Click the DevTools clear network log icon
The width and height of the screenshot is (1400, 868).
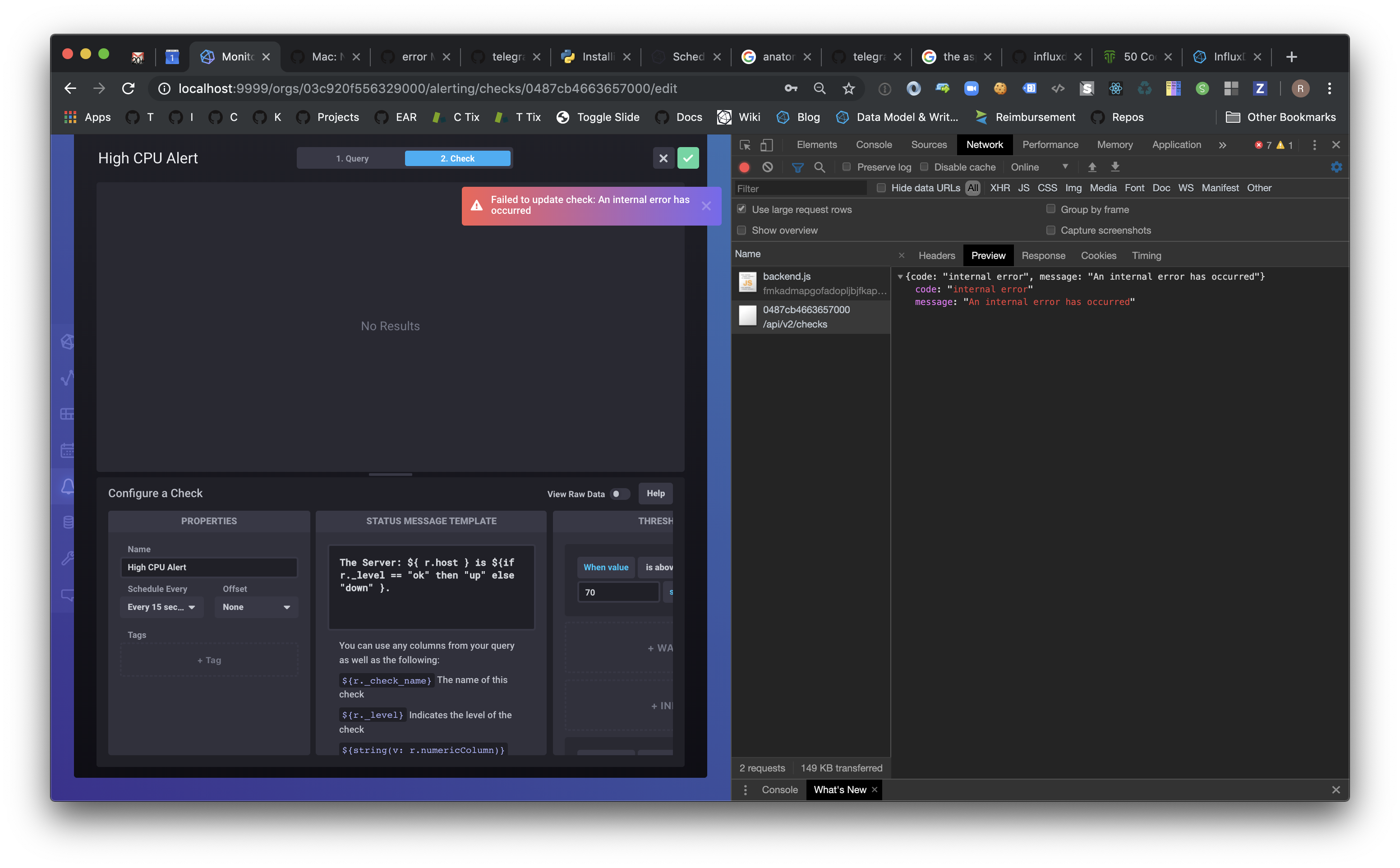[767, 167]
